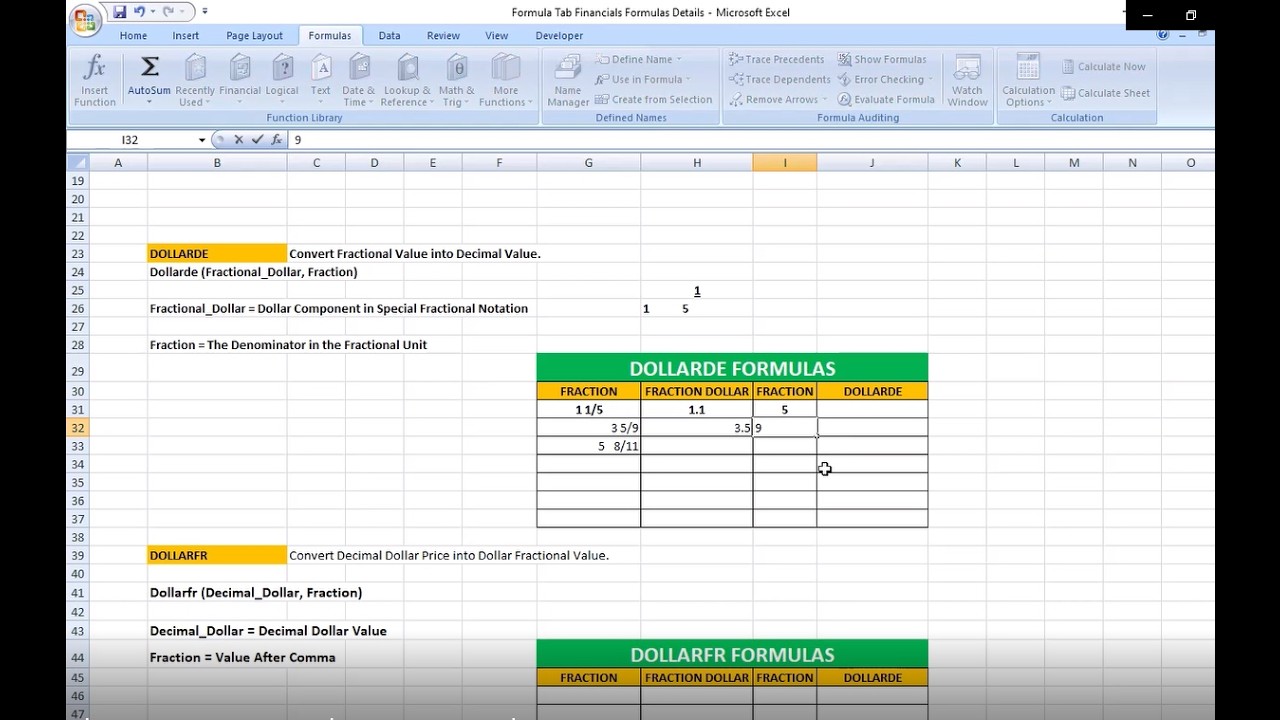This screenshot has height=720, width=1280.
Task: Trace Precedents for the active cell
Action: click(776, 59)
